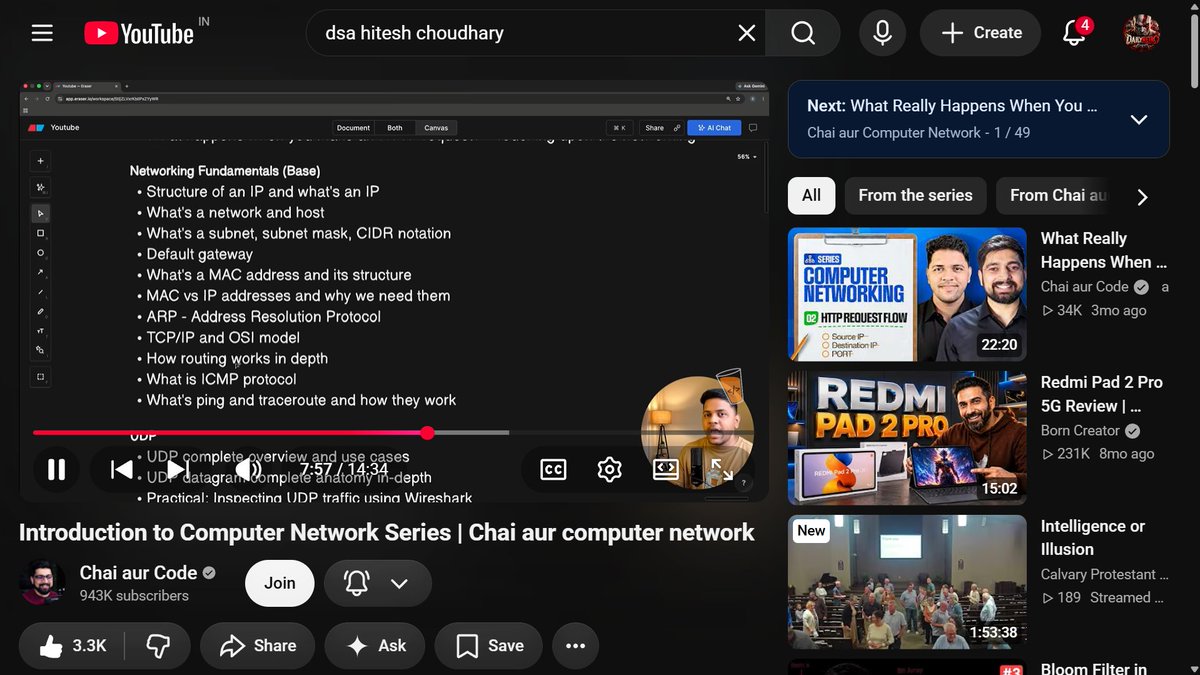Select the All filter chip
The image size is (1200, 675).
point(811,195)
